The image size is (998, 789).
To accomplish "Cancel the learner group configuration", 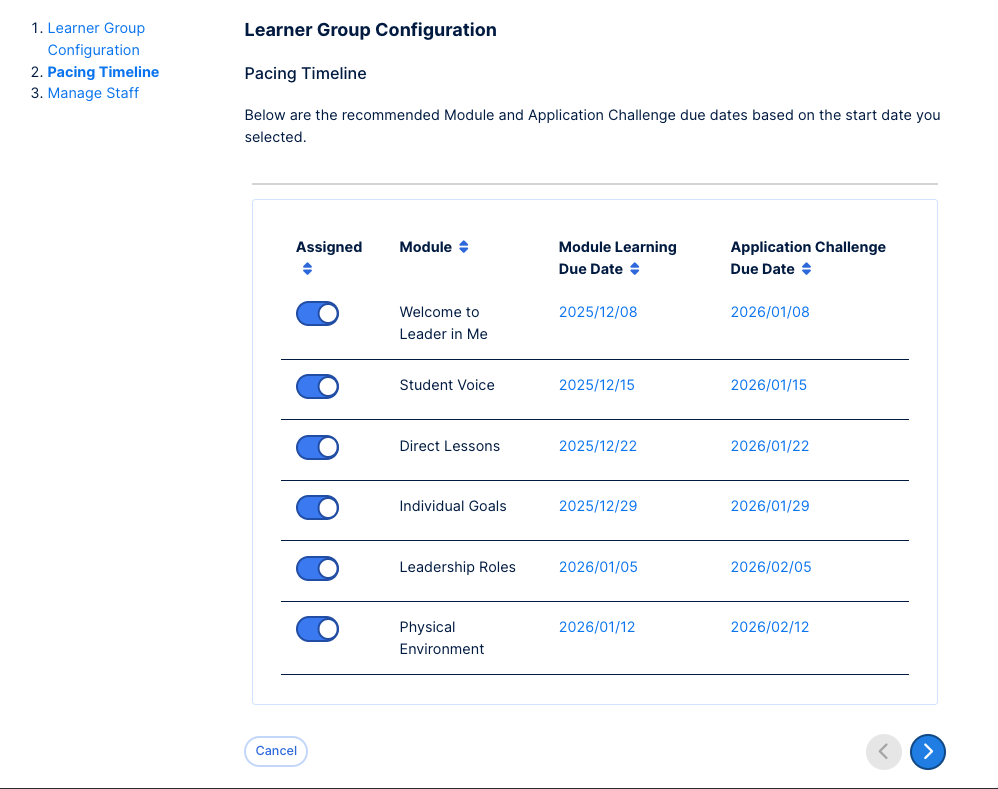I will coord(276,751).
